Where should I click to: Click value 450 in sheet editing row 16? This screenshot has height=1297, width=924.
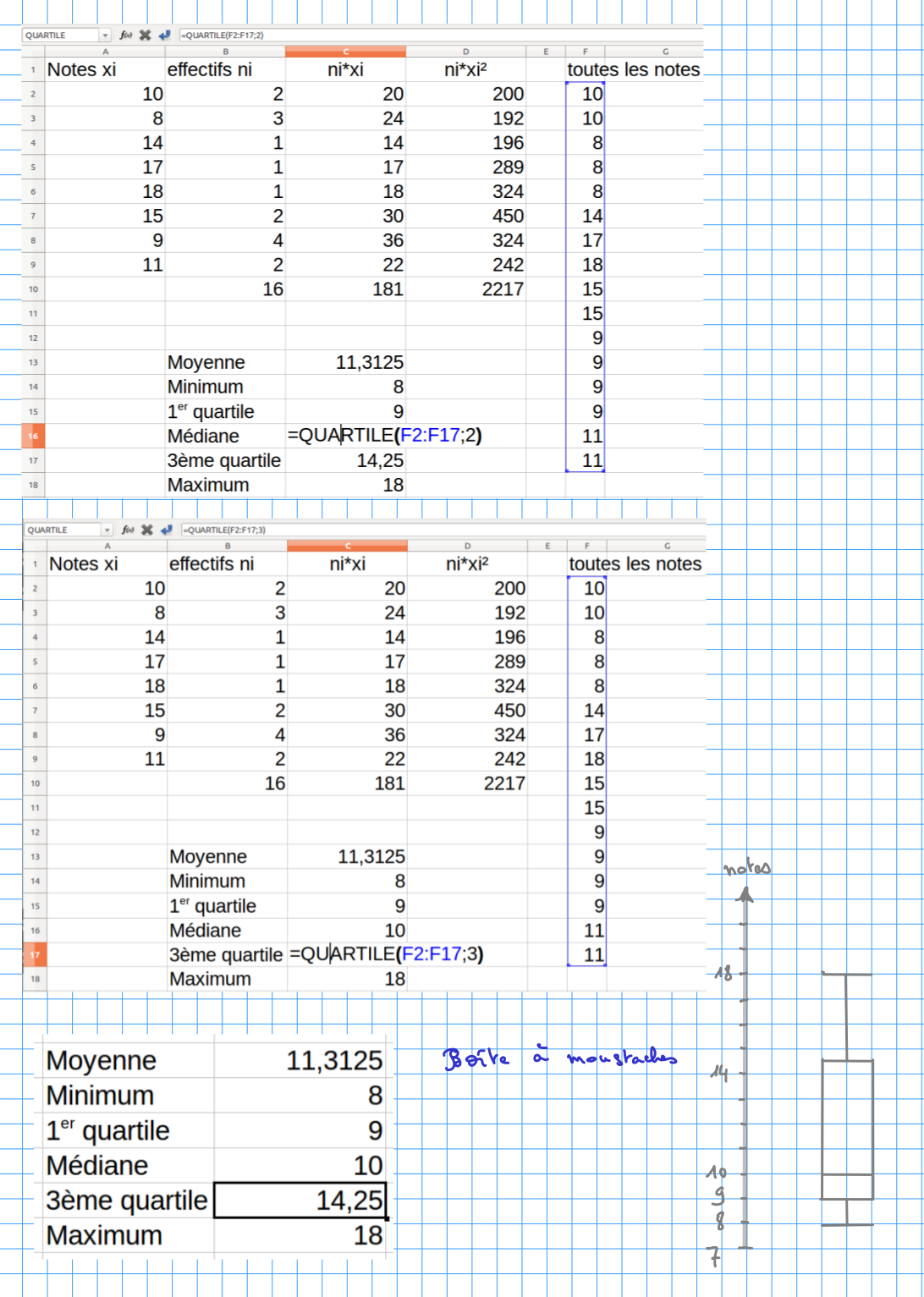point(508,216)
